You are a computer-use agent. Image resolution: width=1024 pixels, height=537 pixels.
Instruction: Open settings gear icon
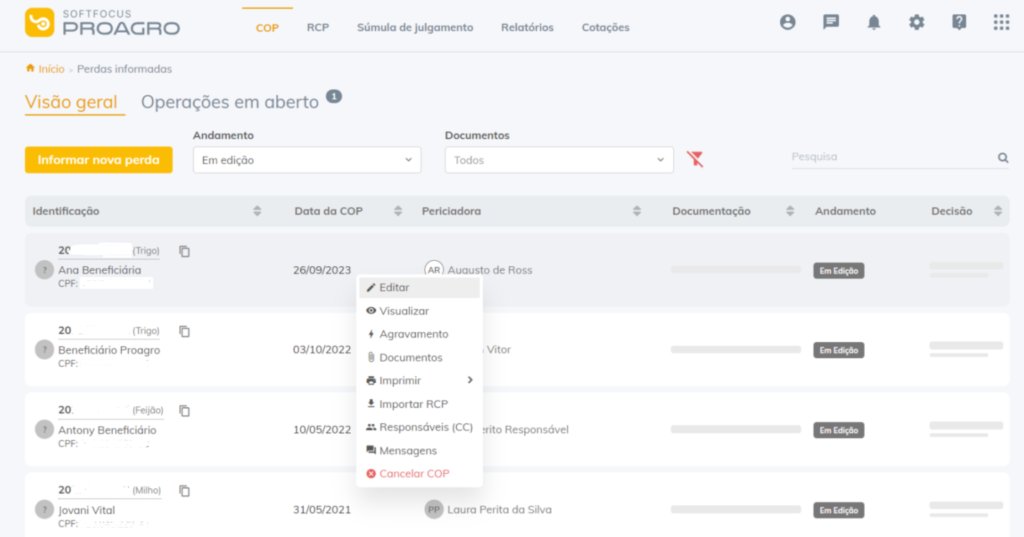click(916, 22)
